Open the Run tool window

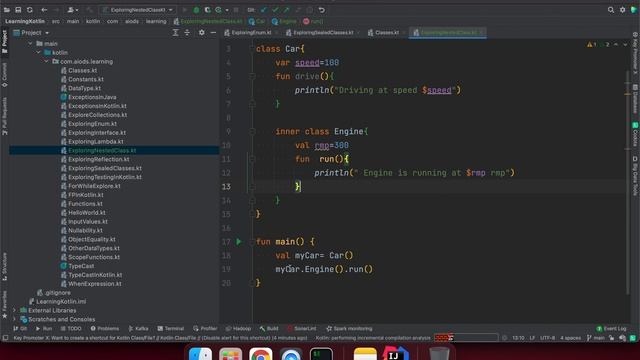click(44, 329)
